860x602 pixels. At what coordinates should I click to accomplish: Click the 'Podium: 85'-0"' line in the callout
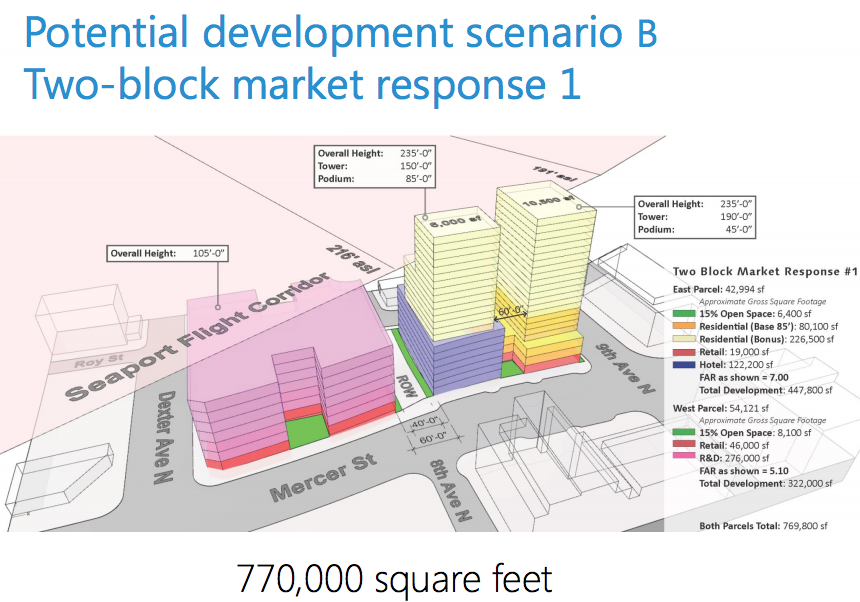pyautogui.click(x=375, y=179)
